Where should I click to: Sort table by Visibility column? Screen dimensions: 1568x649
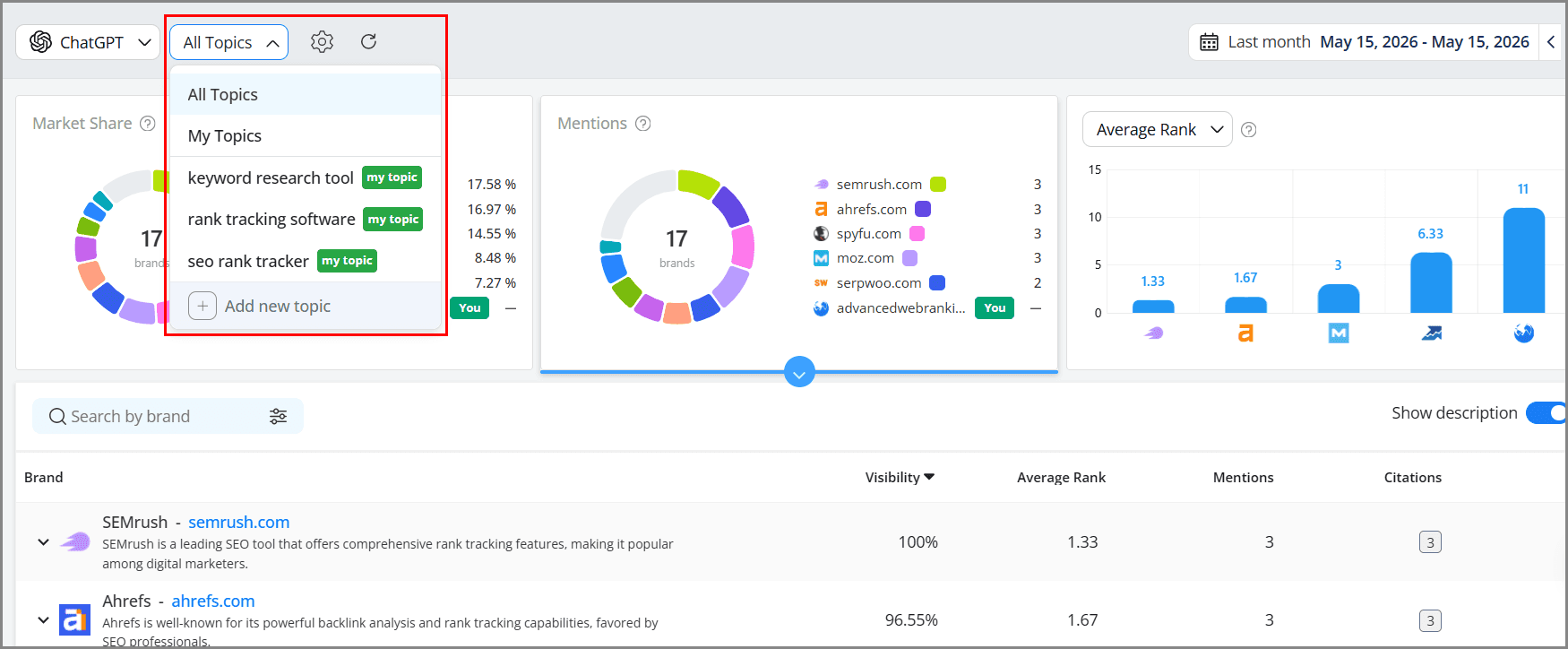click(x=900, y=478)
